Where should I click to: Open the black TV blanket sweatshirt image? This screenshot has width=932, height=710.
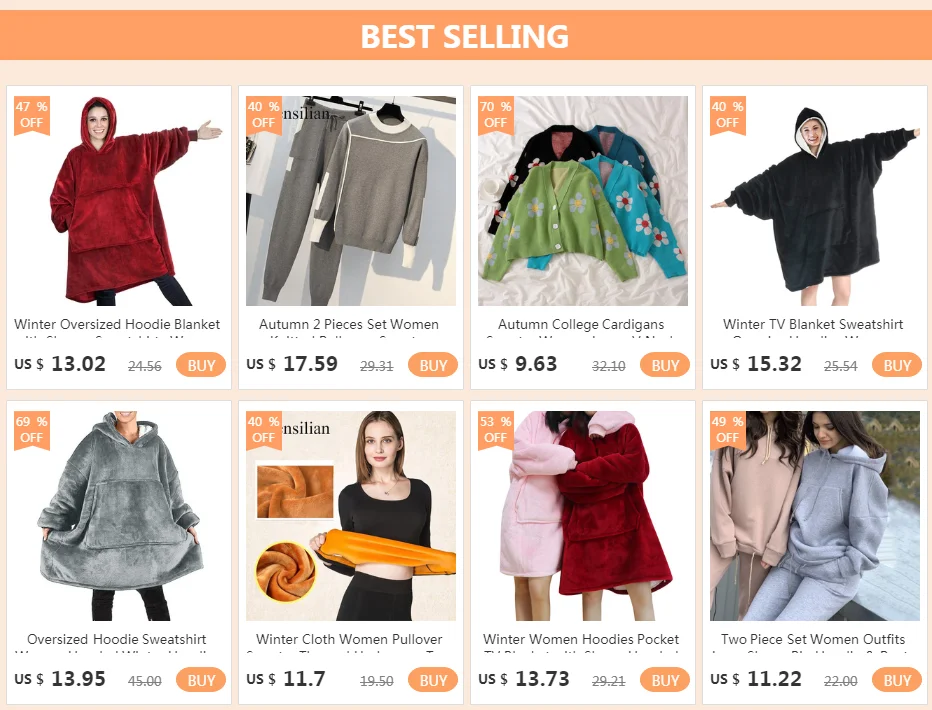pos(815,201)
